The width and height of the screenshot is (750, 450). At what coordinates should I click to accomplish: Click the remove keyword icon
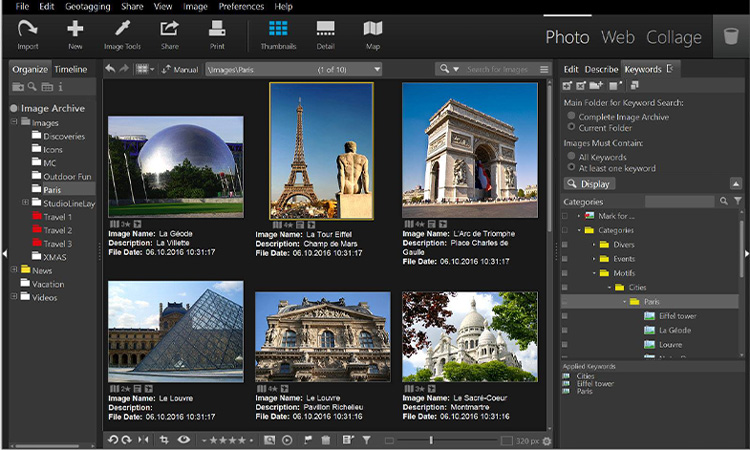[581, 86]
